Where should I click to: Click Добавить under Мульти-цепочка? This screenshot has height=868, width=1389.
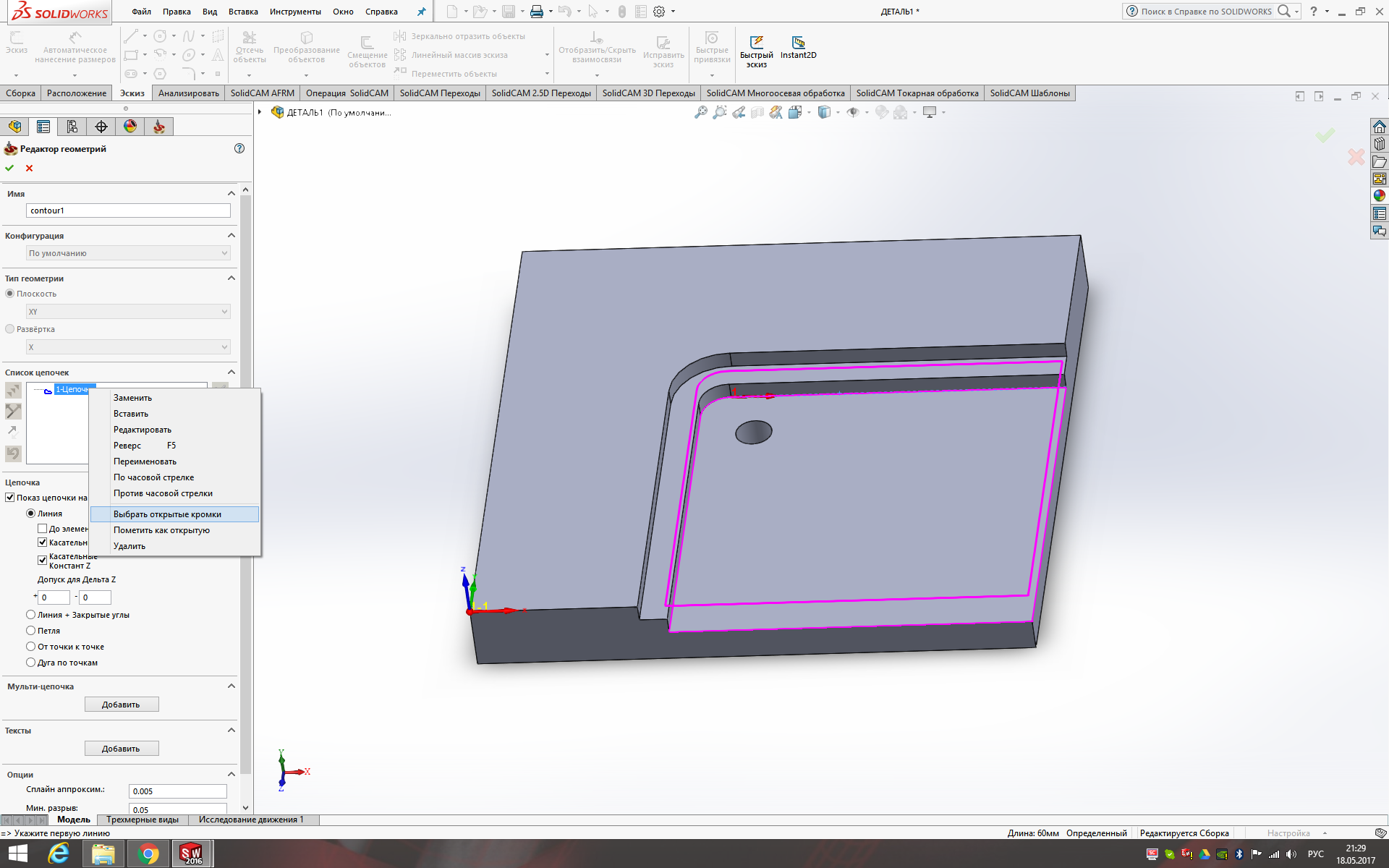click(x=121, y=705)
